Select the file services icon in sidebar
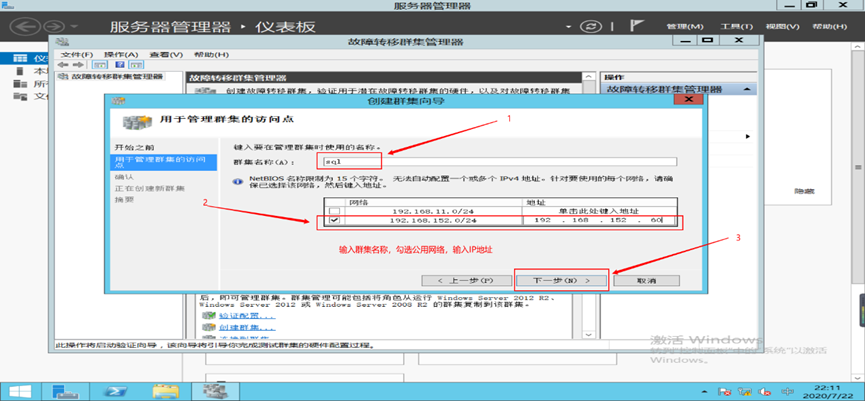The image size is (865, 401). (x=20, y=97)
